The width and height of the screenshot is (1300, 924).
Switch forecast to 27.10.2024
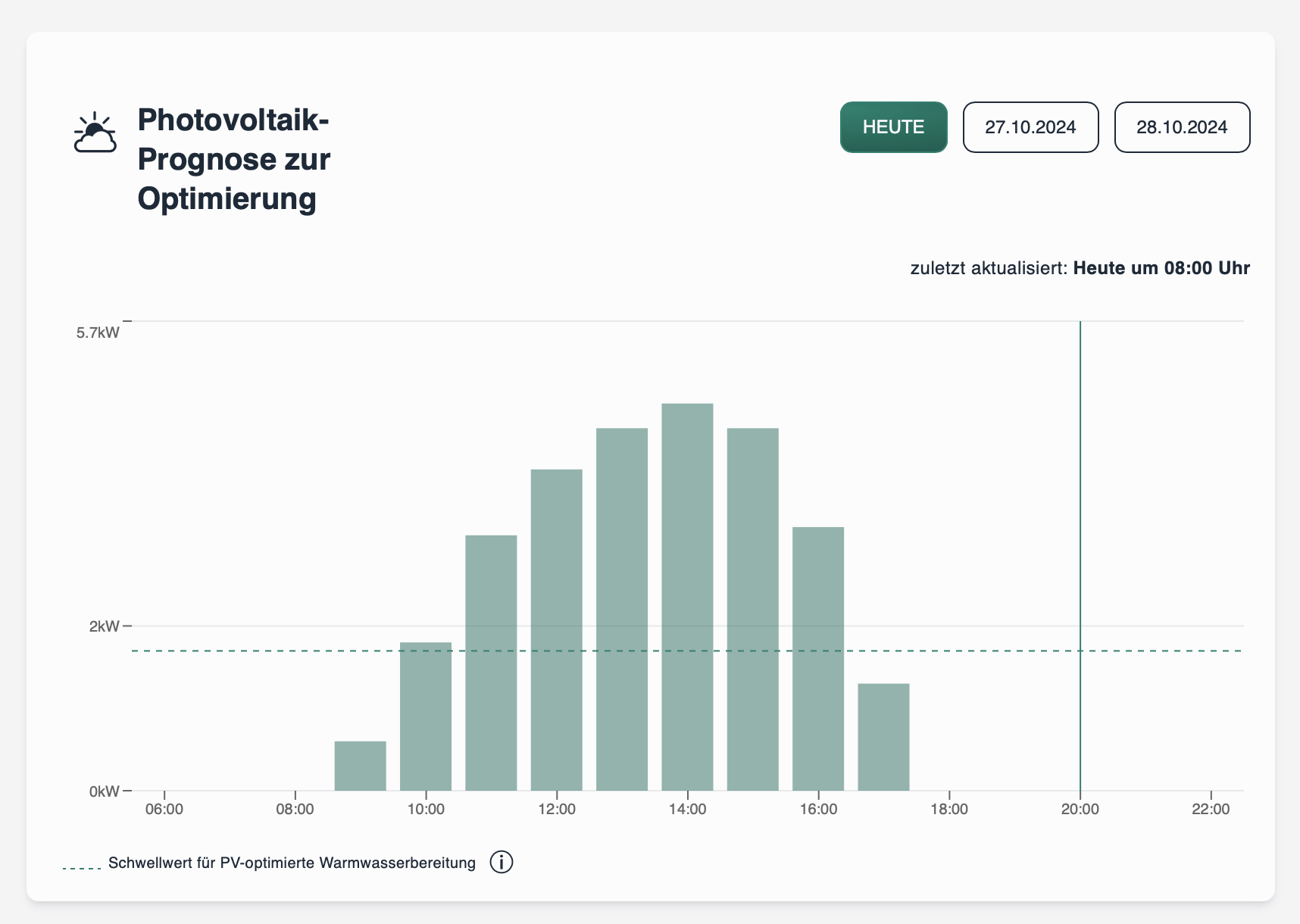(1030, 127)
